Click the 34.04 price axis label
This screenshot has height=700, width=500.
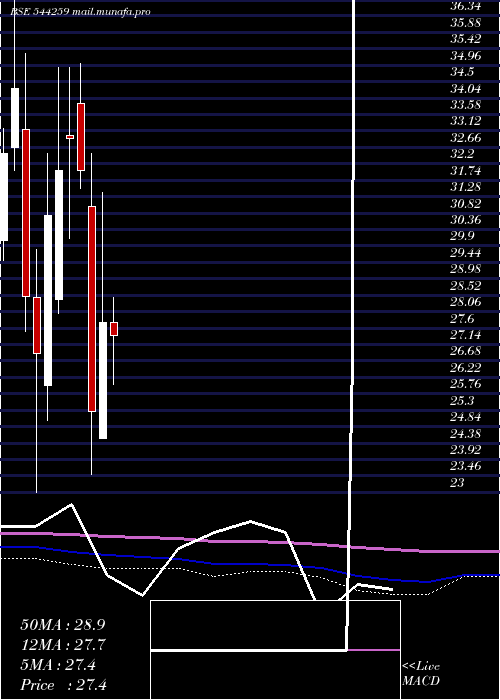tap(466, 88)
